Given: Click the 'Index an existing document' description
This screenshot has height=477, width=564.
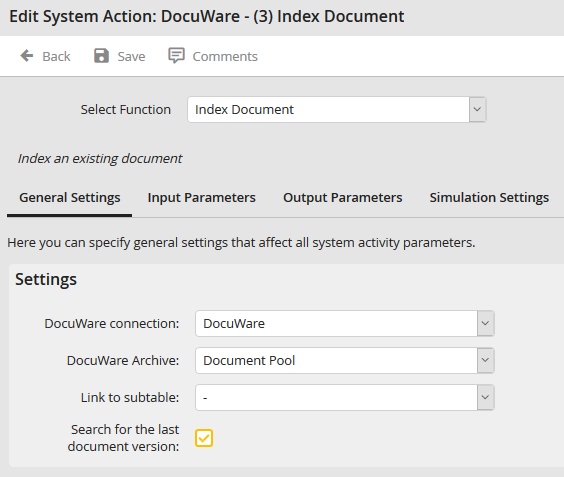Looking at the screenshot, I should coord(100,159).
